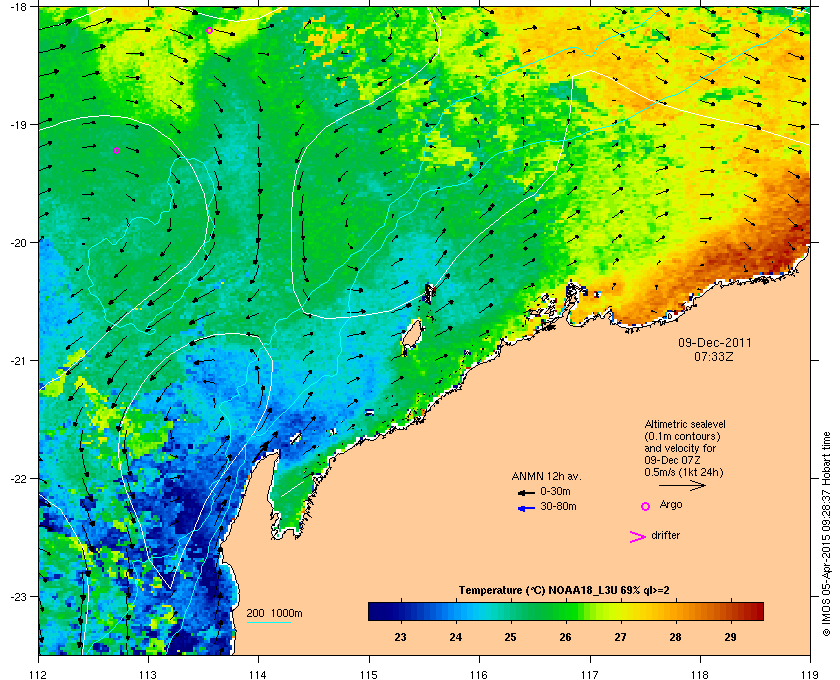The height and width of the screenshot is (680, 840).
Task: Click the 'drifter' legend label
Action: tap(665, 535)
